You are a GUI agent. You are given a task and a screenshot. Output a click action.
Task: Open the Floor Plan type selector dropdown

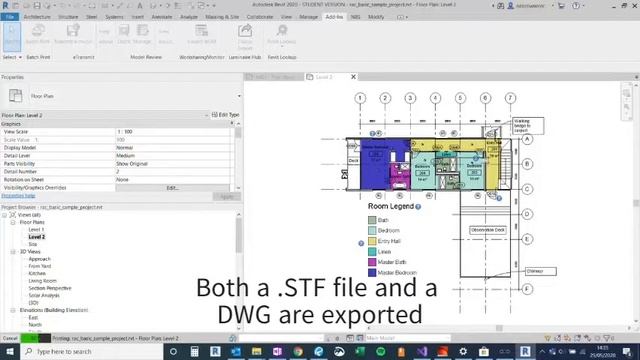pos(239,96)
